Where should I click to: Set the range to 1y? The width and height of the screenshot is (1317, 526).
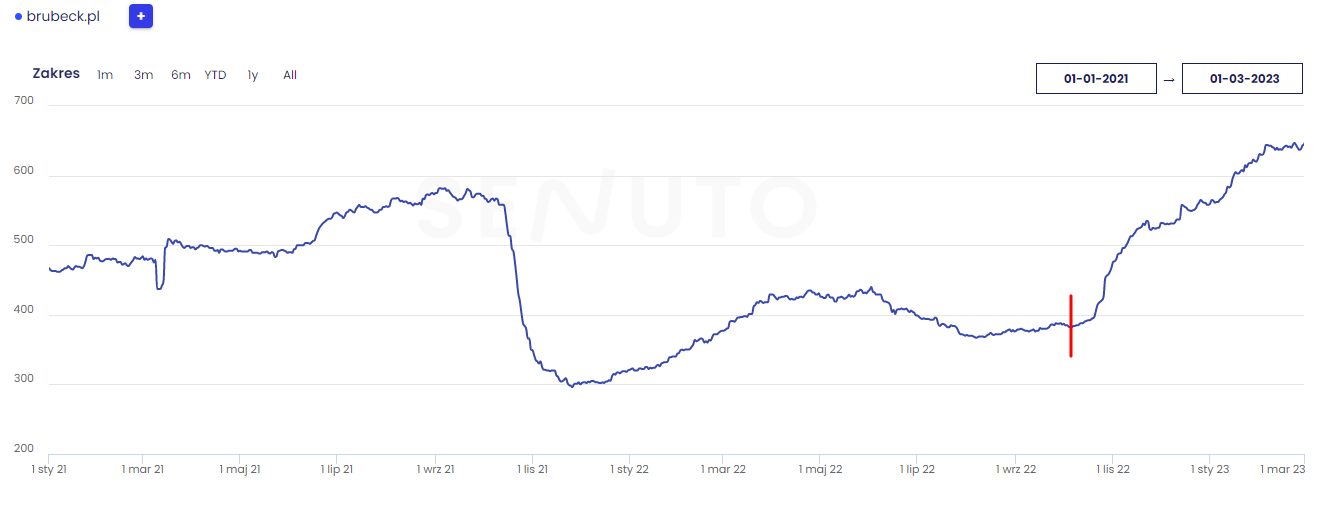[253, 75]
